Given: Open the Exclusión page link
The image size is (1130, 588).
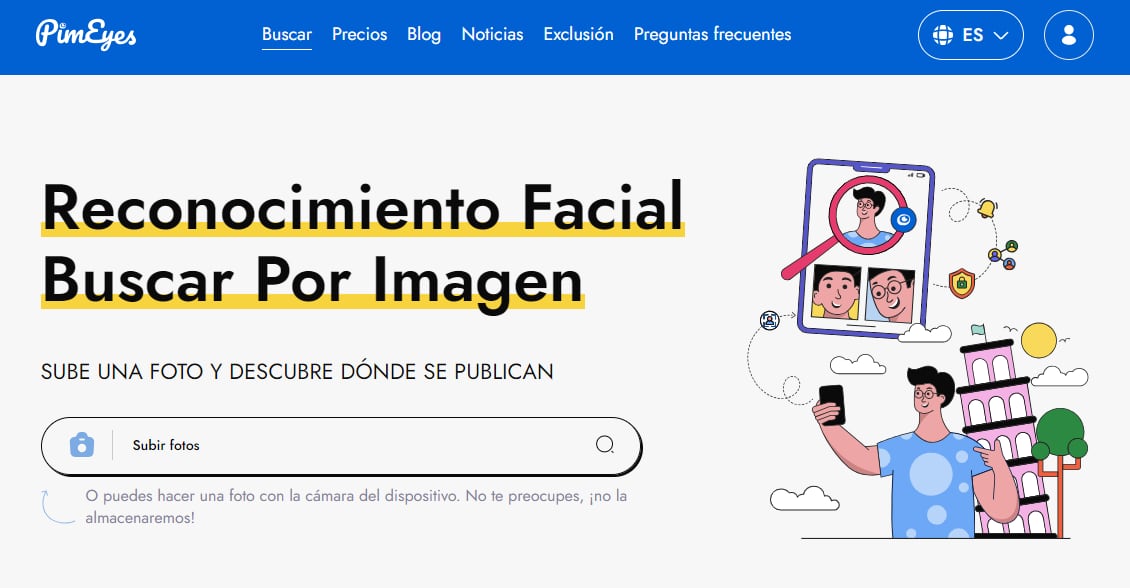Looking at the screenshot, I should pos(578,34).
